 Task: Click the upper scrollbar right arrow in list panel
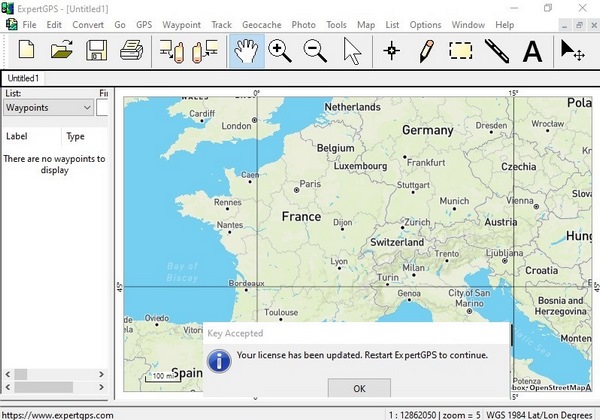[x=101, y=374]
